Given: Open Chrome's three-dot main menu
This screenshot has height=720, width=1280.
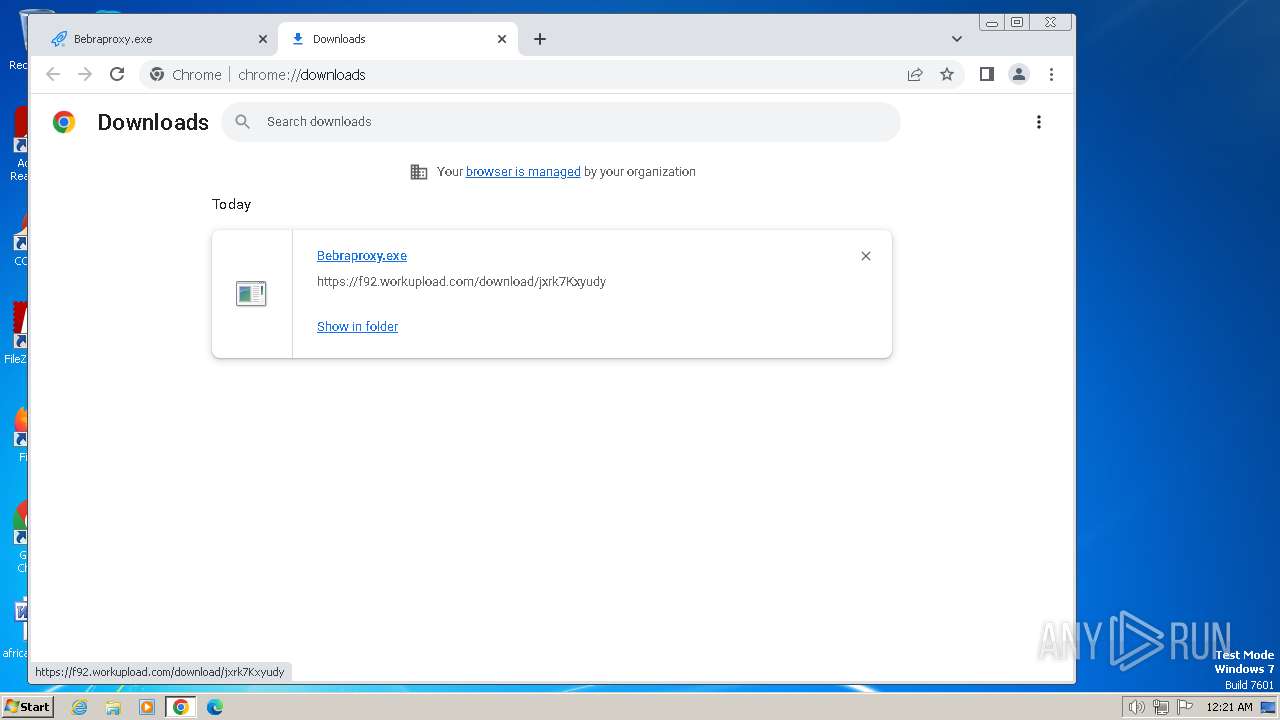Looking at the screenshot, I should [x=1051, y=74].
